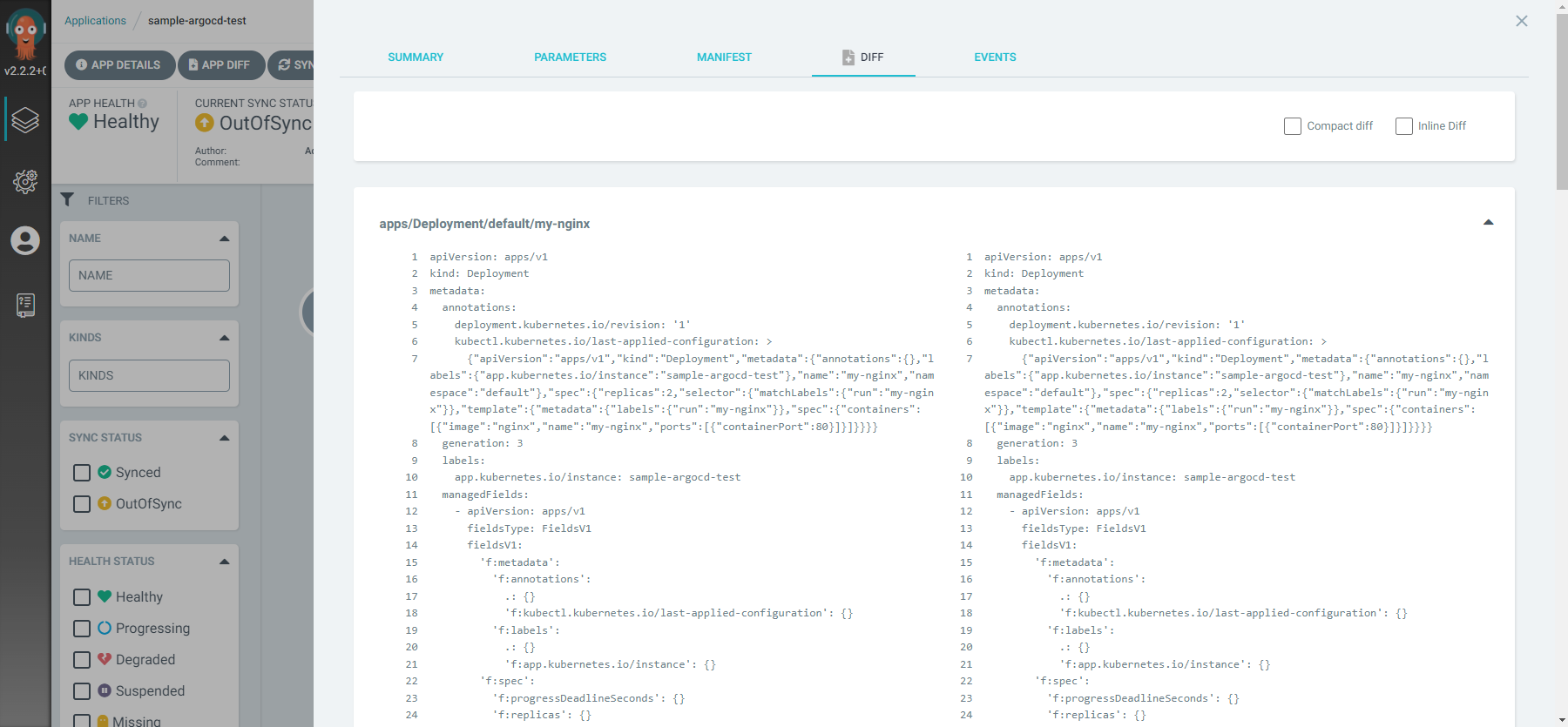Click the App Health help question icon

coord(142,104)
